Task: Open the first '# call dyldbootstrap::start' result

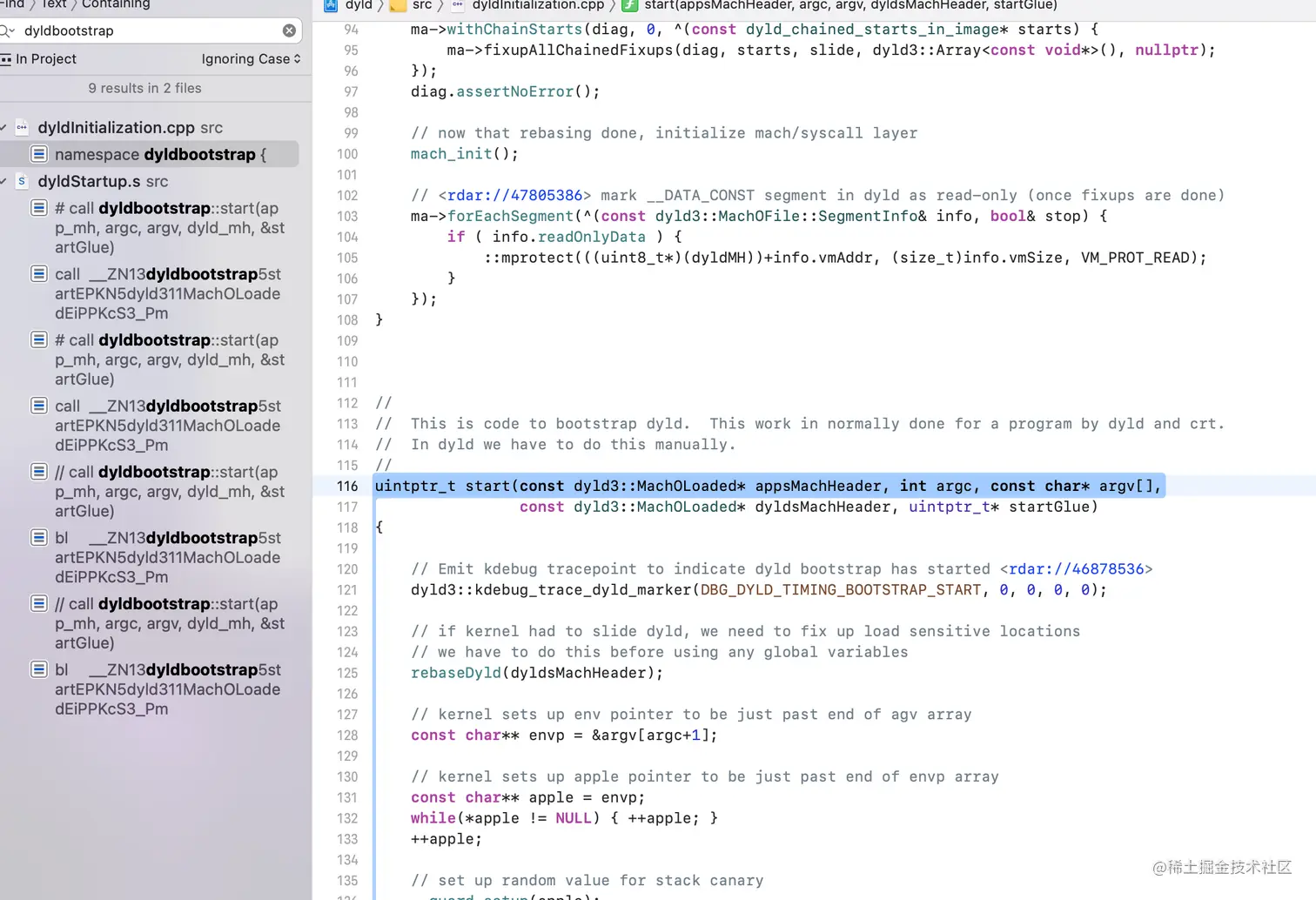Action: click(x=170, y=228)
